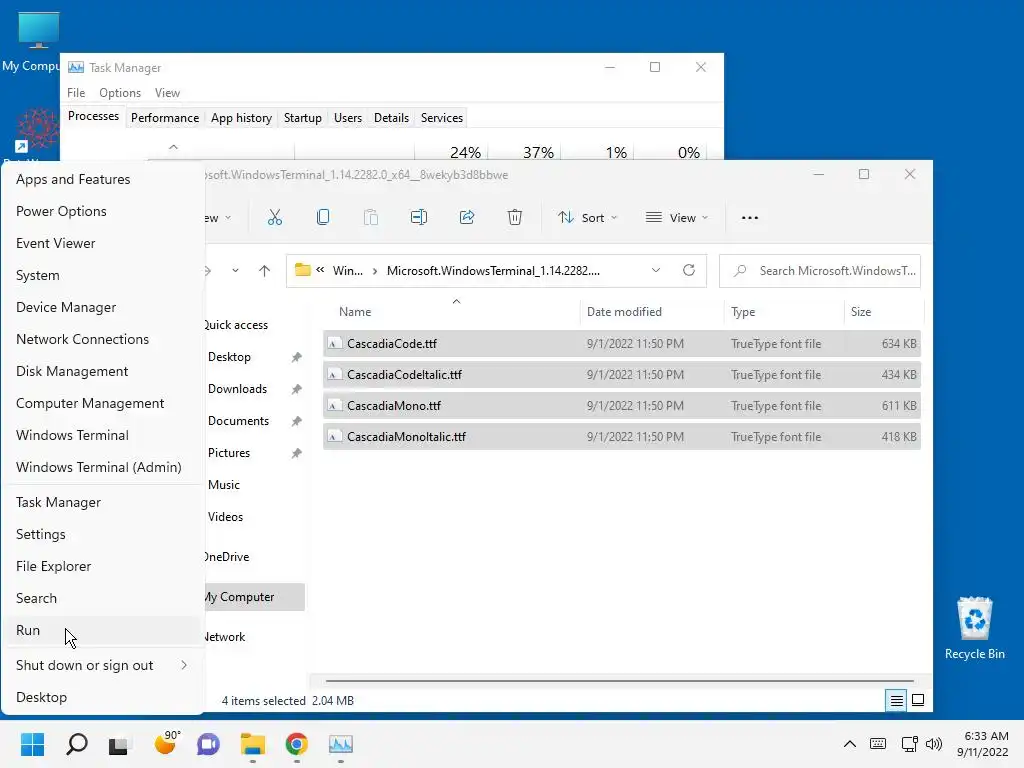
Task: Collapse Task Manager column sort chevron
Action: (x=173, y=147)
